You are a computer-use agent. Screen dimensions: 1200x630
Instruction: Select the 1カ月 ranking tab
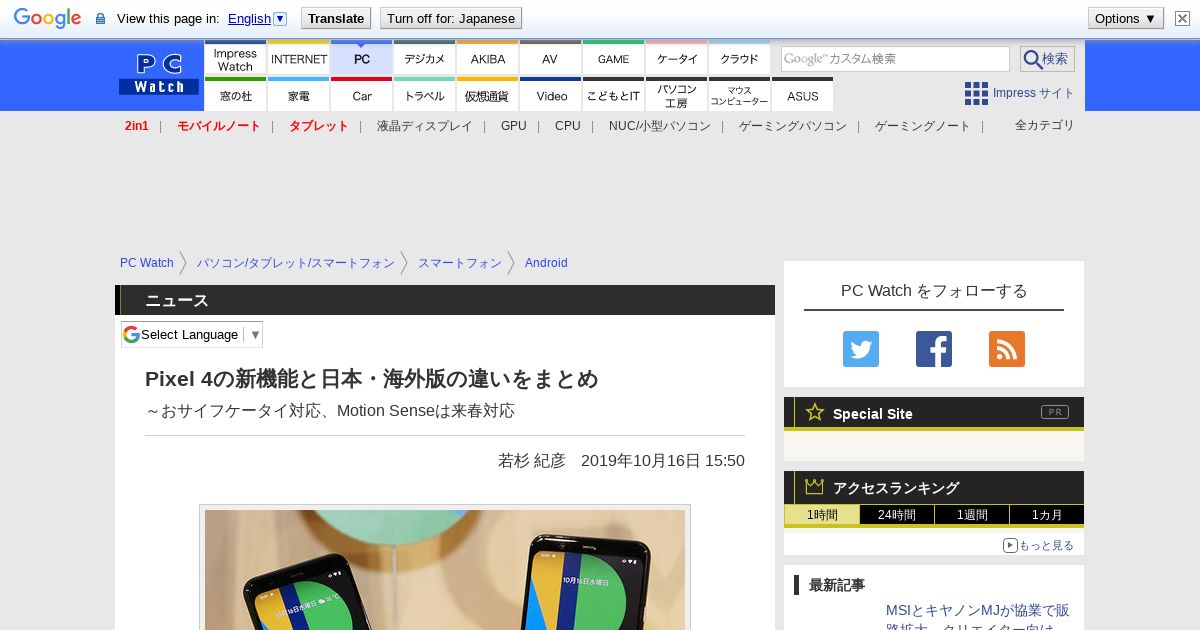click(1047, 515)
